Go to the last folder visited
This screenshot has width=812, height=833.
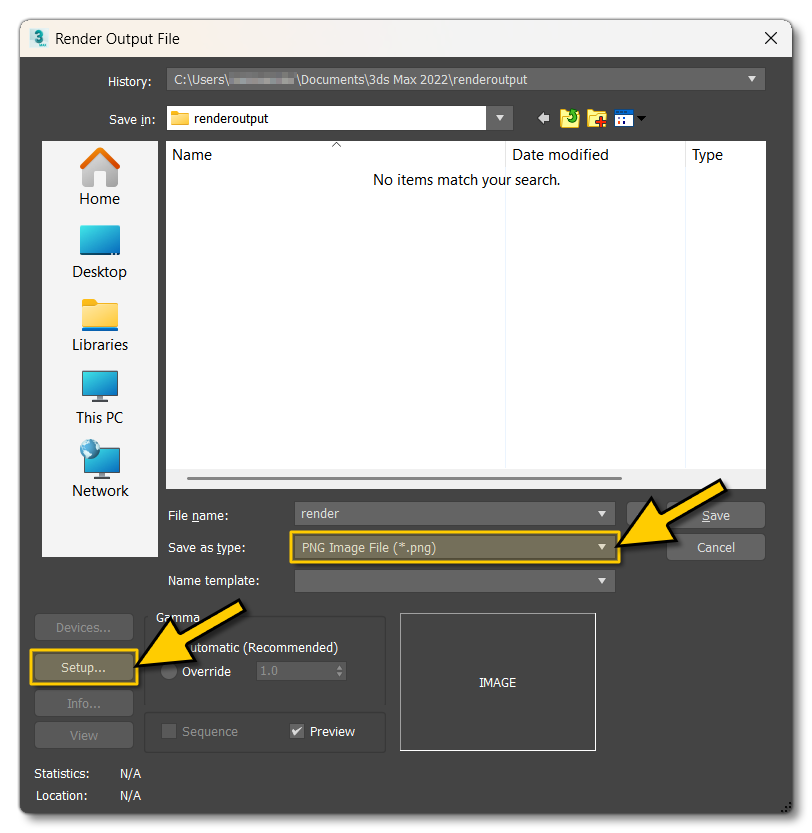(x=569, y=118)
